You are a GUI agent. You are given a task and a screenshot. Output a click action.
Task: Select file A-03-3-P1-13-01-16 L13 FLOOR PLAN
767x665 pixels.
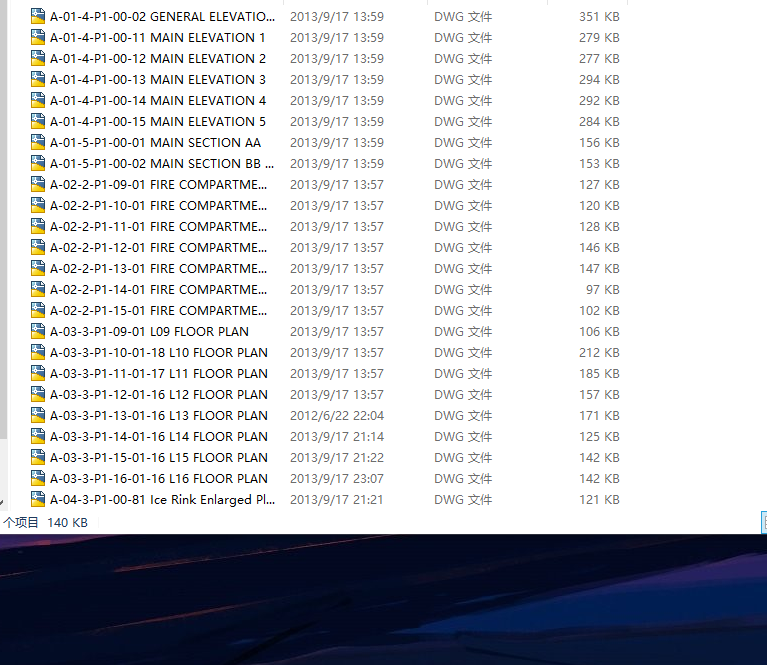point(159,416)
